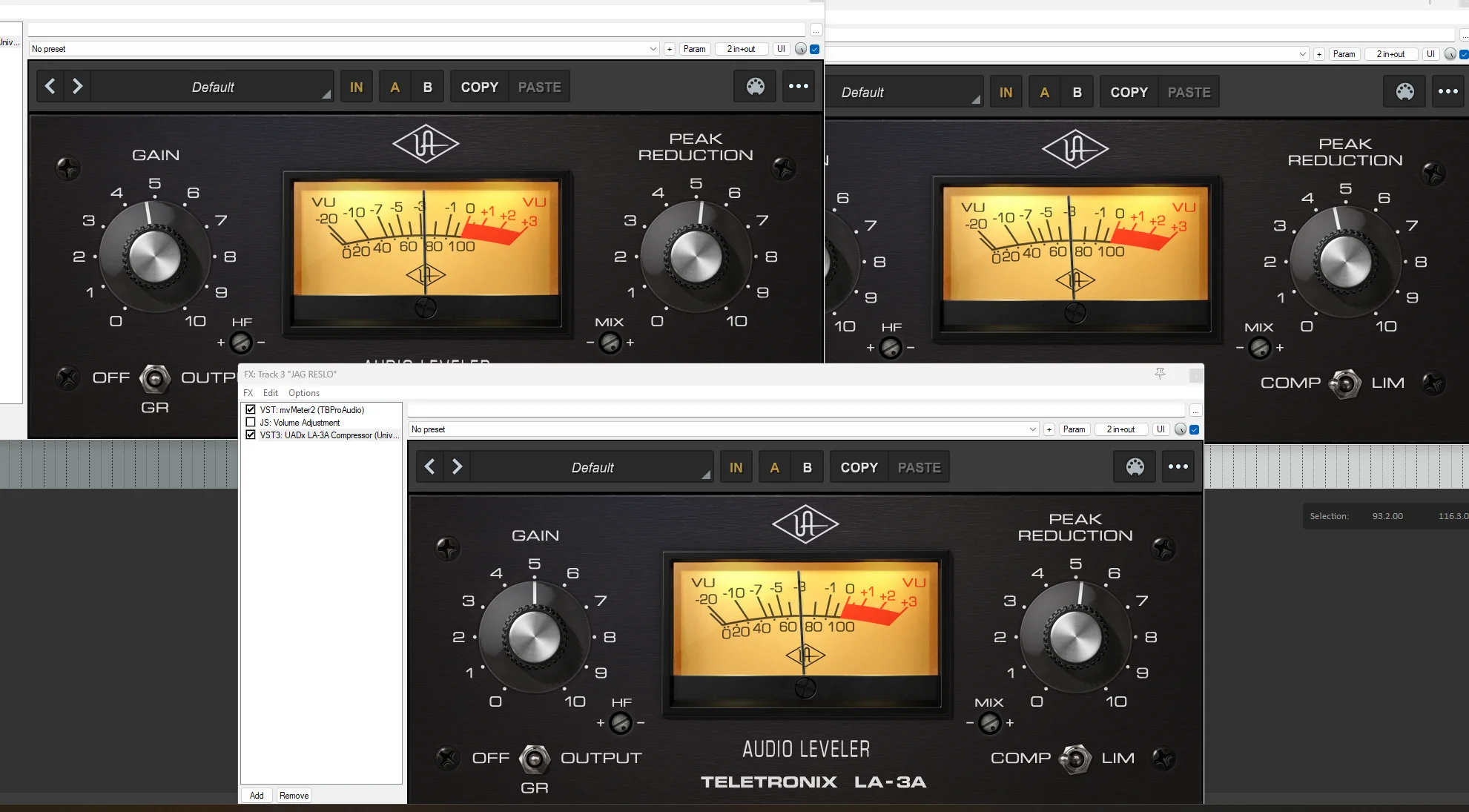Image resolution: width=1469 pixels, height=812 pixels.
Task: Click the Peak Reduction knob in bottom plugin
Action: (x=1075, y=638)
